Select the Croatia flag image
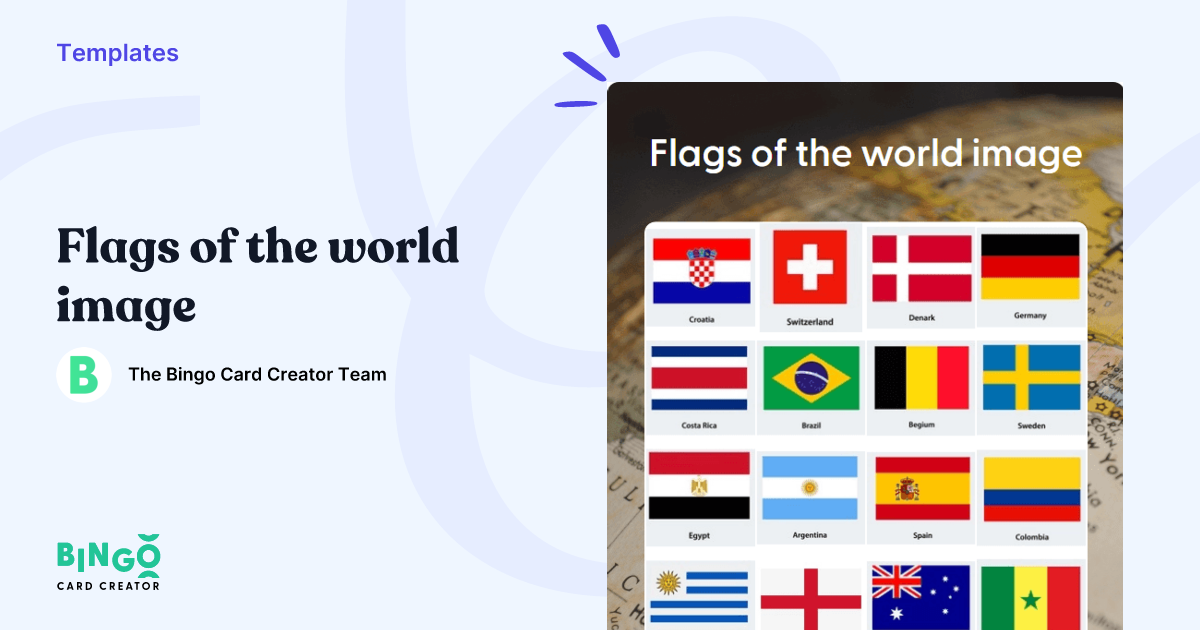The height and width of the screenshot is (630, 1200). click(x=699, y=270)
